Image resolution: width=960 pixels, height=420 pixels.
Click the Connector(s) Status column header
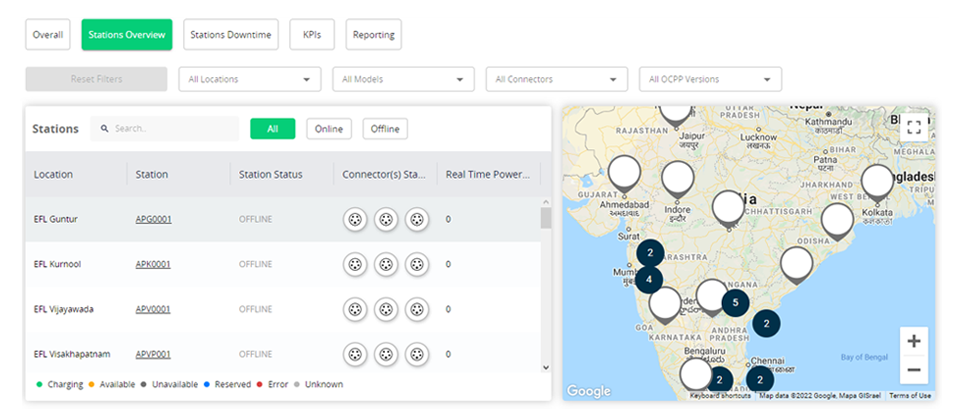pyautogui.click(x=384, y=174)
